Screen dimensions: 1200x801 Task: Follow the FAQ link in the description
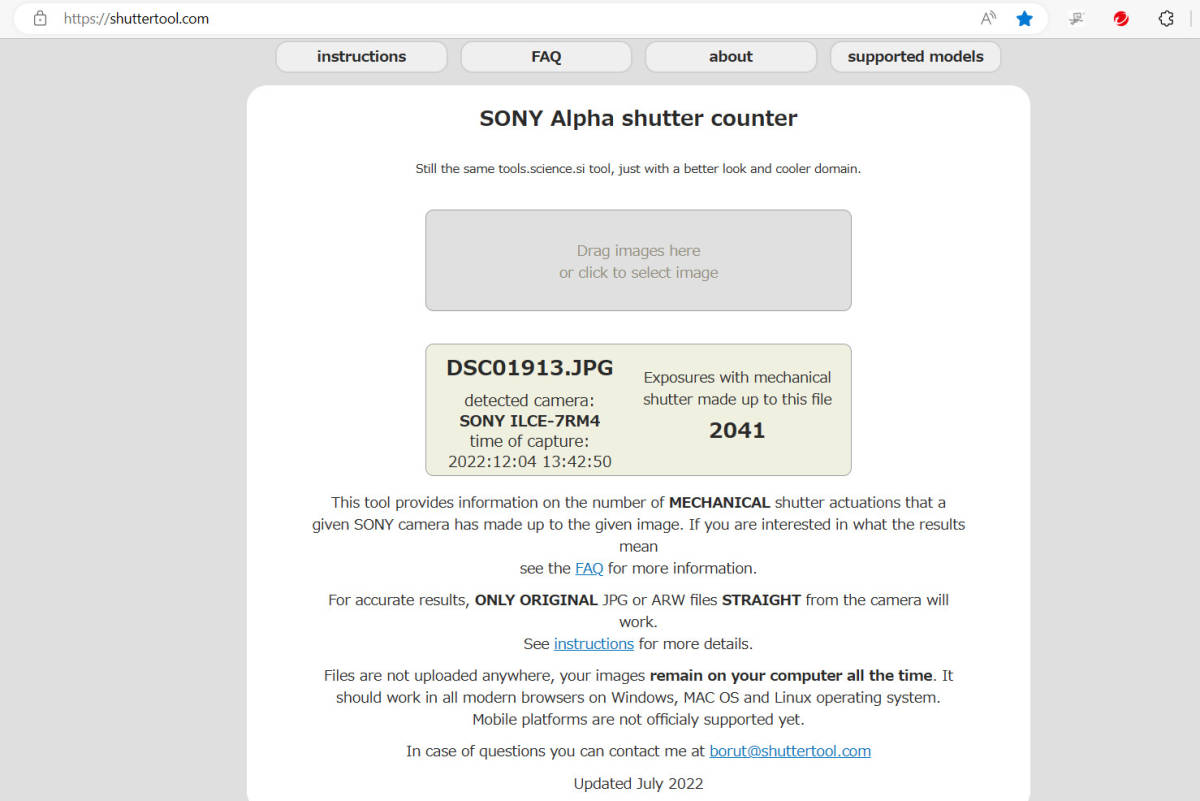[x=589, y=568]
